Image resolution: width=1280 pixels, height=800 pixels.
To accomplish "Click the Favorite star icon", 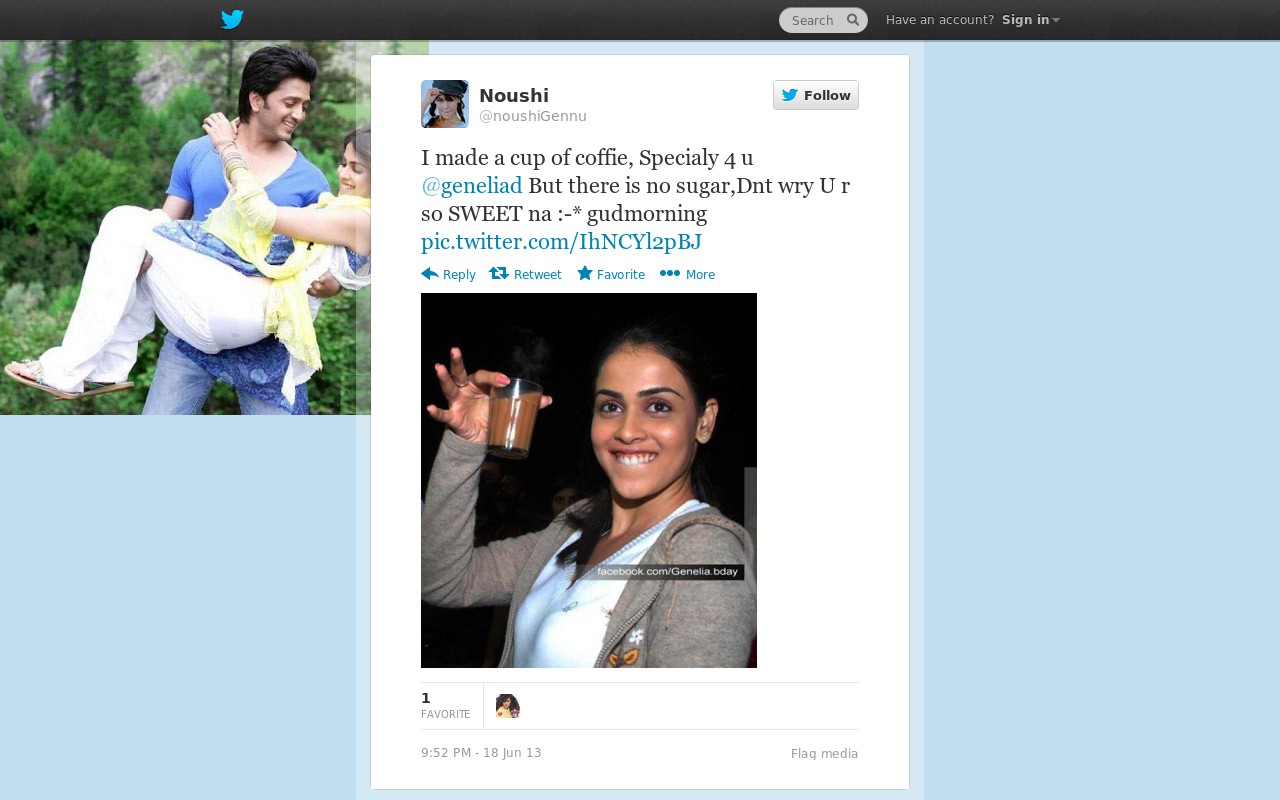I will point(585,273).
